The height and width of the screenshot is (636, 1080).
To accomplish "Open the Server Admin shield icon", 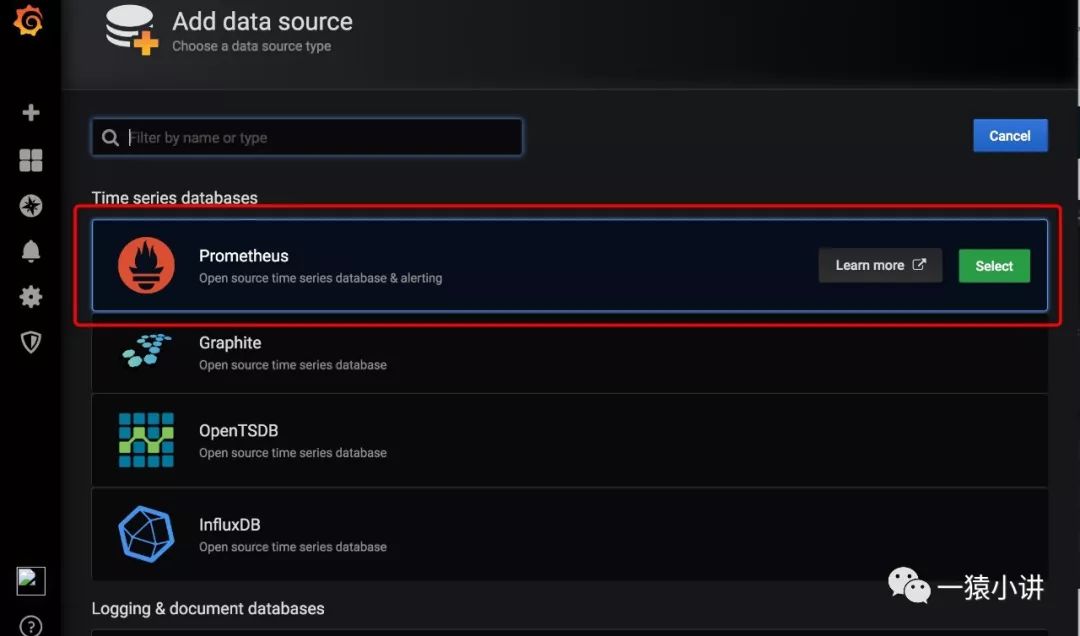I will 30,342.
